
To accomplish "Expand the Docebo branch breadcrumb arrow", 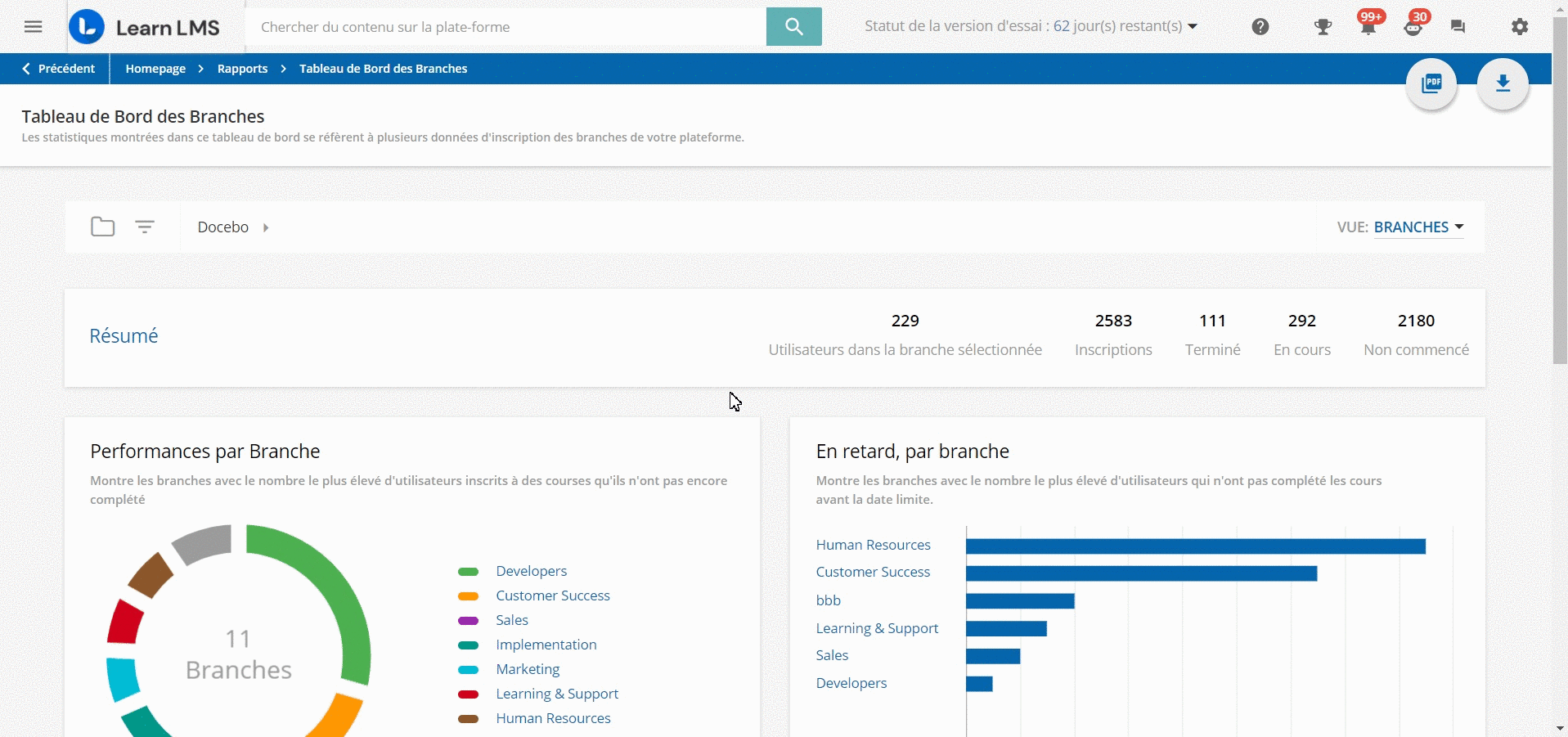I will pos(266,227).
